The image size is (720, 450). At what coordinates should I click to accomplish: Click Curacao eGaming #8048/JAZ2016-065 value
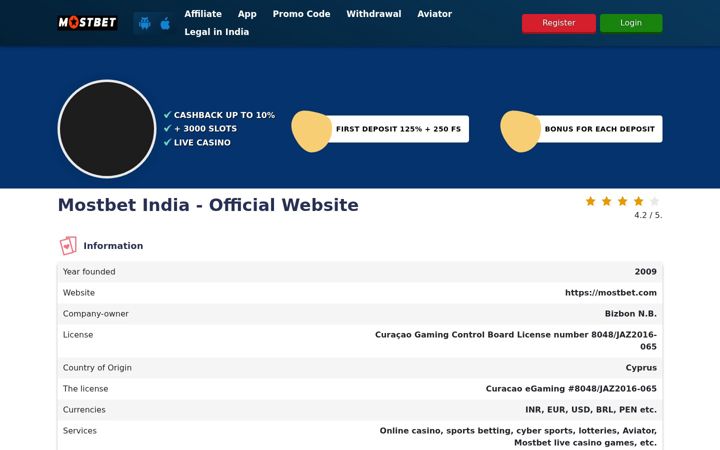[x=571, y=388]
